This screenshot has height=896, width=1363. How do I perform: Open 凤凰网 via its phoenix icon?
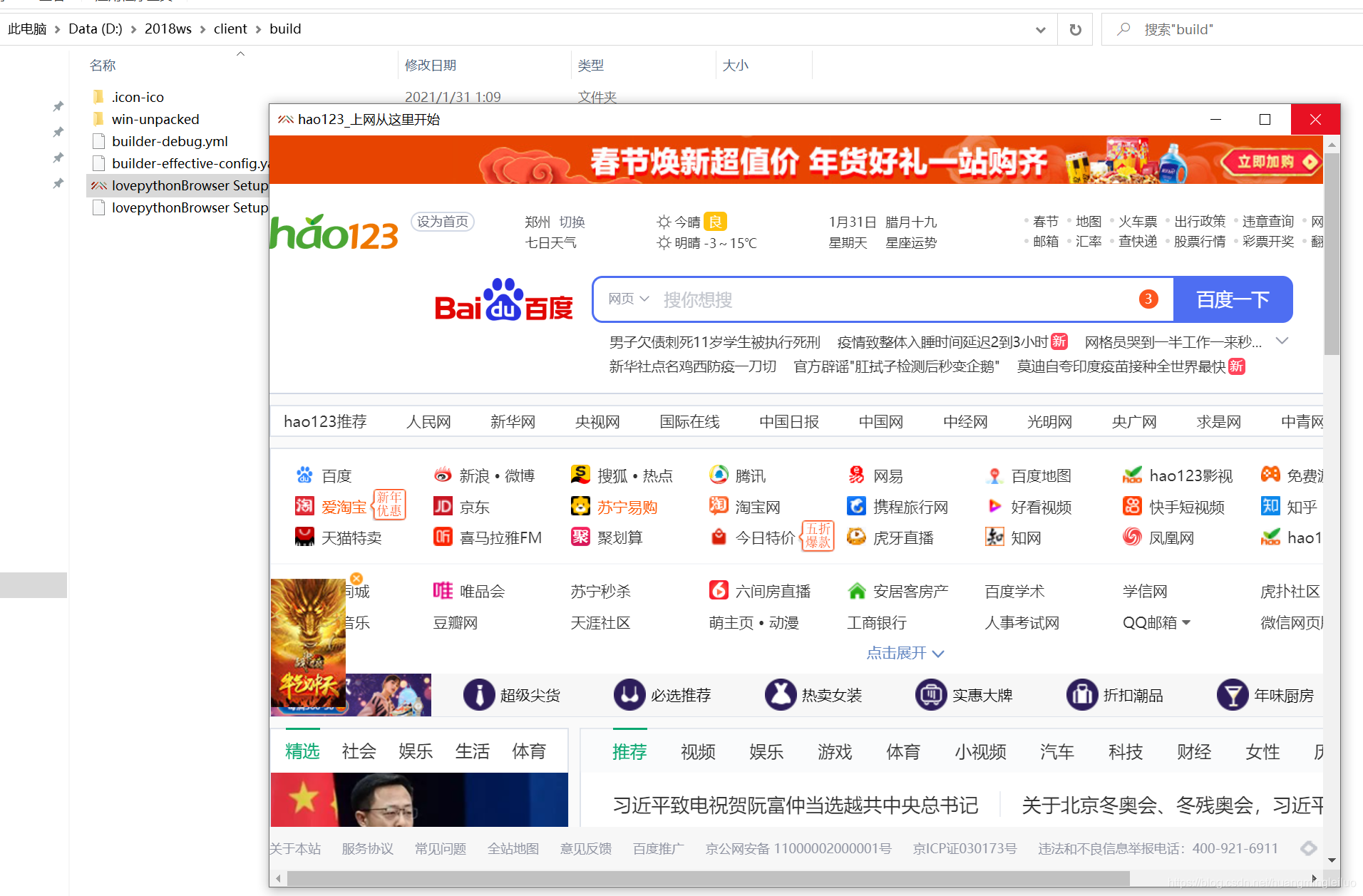pyautogui.click(x=1132, y=537)
